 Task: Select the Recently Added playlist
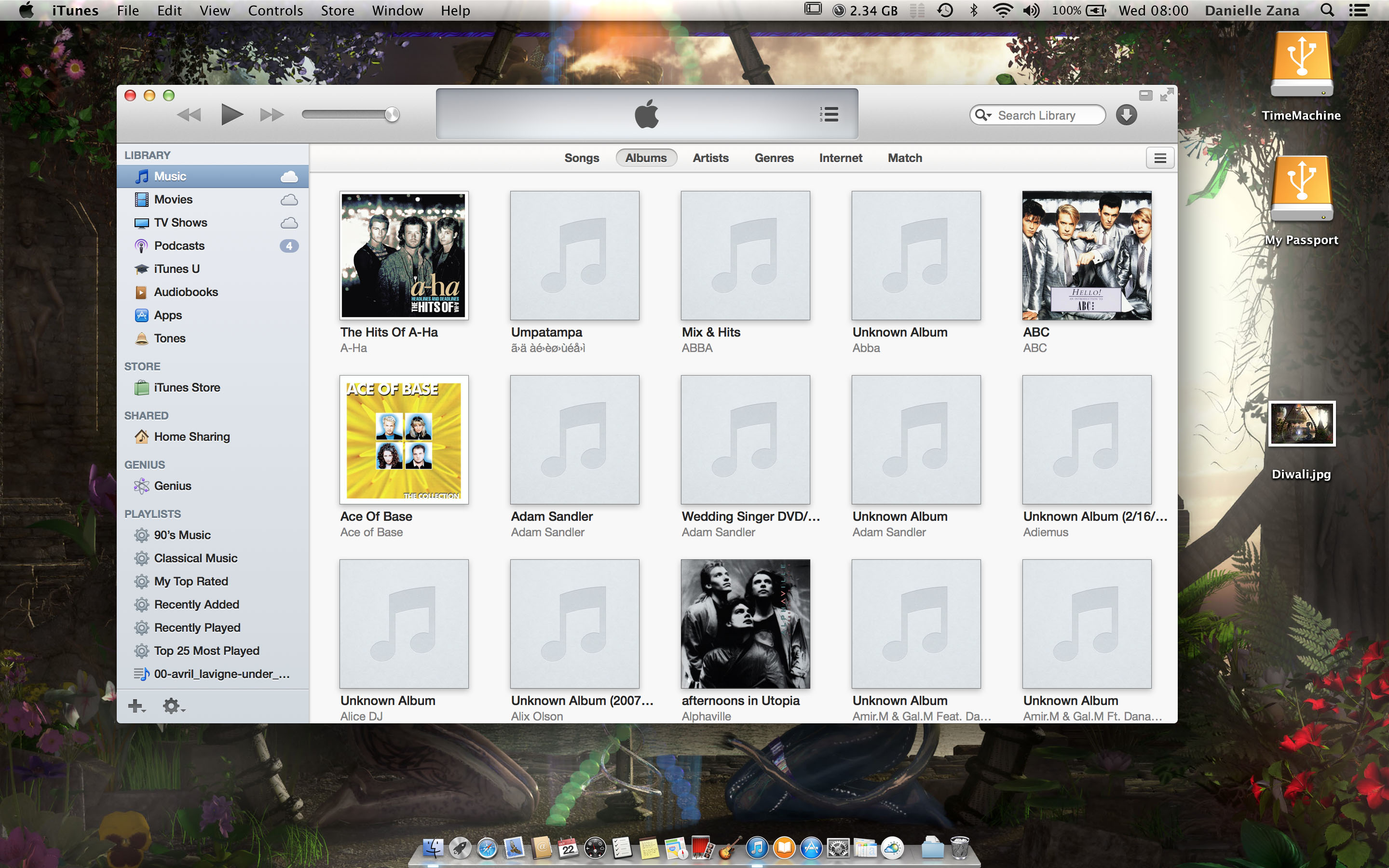pos(196,605)
